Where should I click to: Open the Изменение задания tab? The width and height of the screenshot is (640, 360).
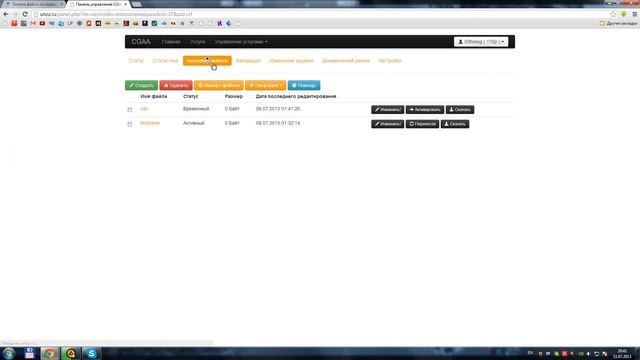(x=291, y=60)
